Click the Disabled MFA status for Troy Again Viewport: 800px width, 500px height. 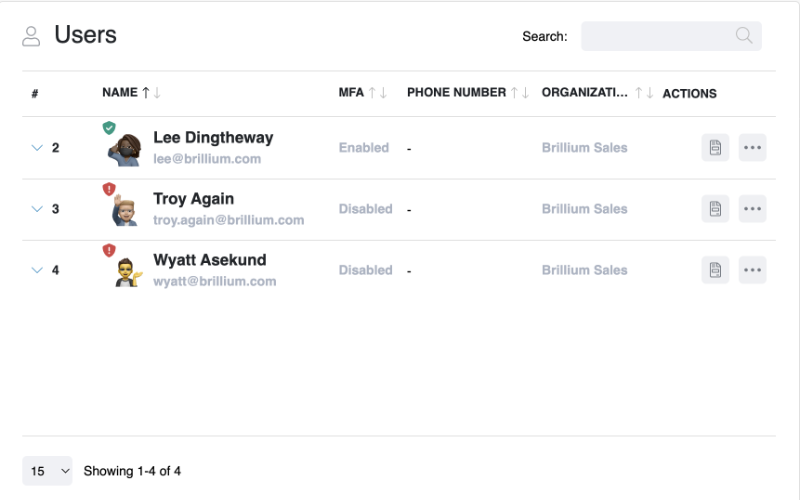pos(365,209)
